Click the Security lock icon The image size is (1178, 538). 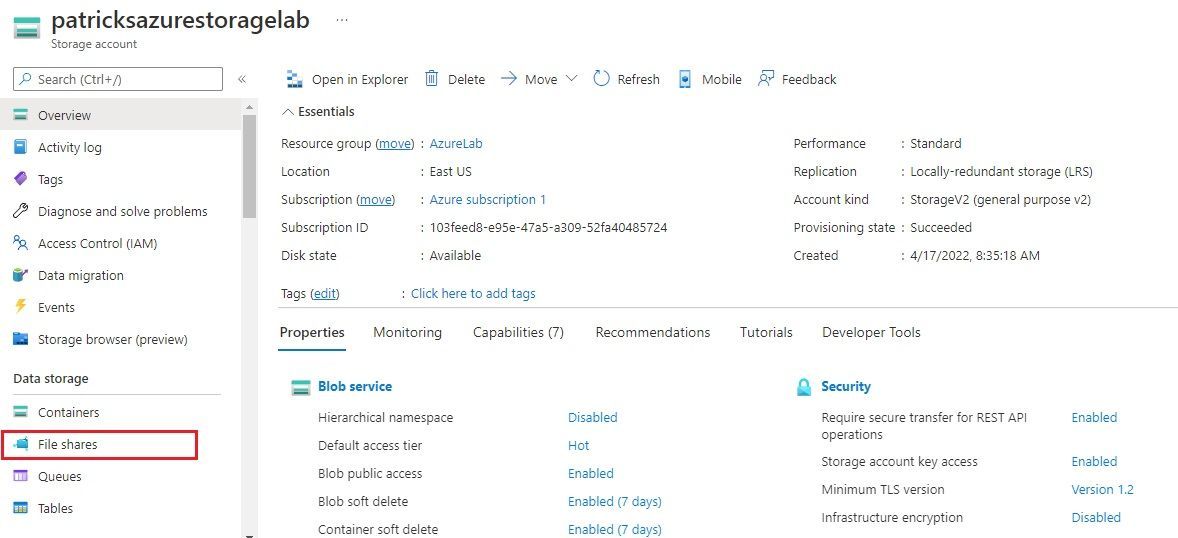click(804, 387)
